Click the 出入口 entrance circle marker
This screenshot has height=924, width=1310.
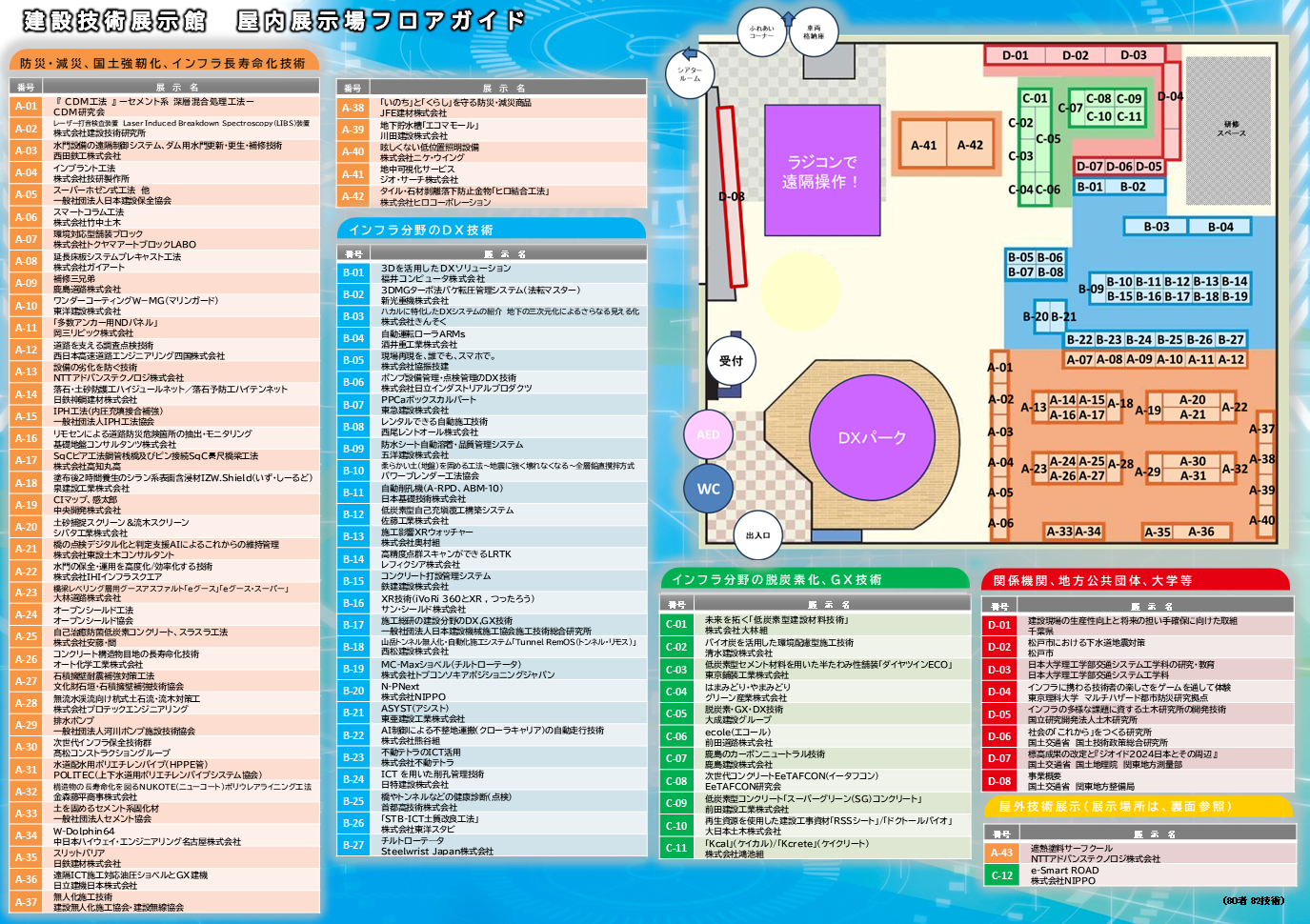coord(757,535)
